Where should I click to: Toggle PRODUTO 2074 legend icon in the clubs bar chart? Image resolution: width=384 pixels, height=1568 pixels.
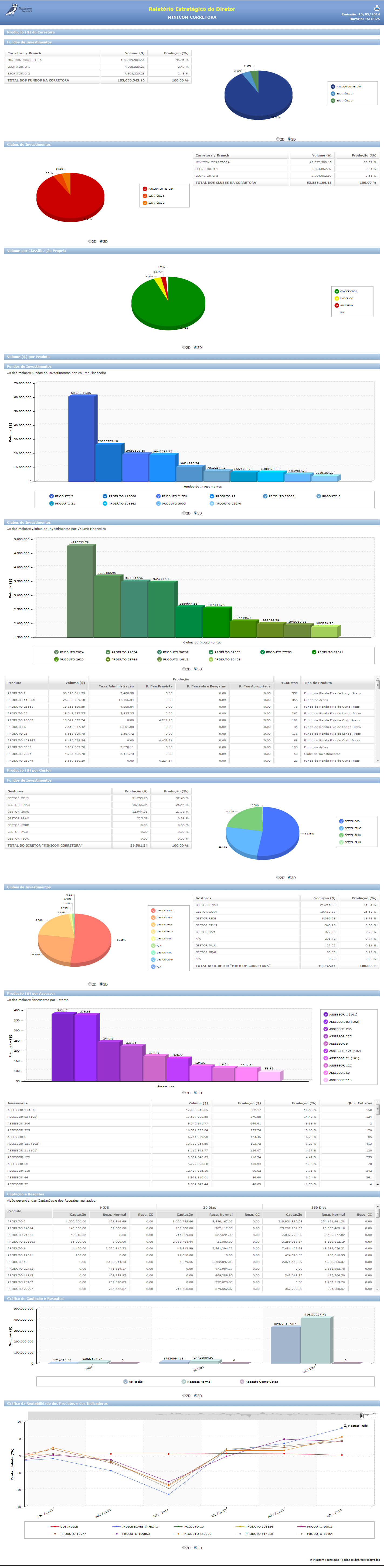pyautogui.click(x=57, y=652)
